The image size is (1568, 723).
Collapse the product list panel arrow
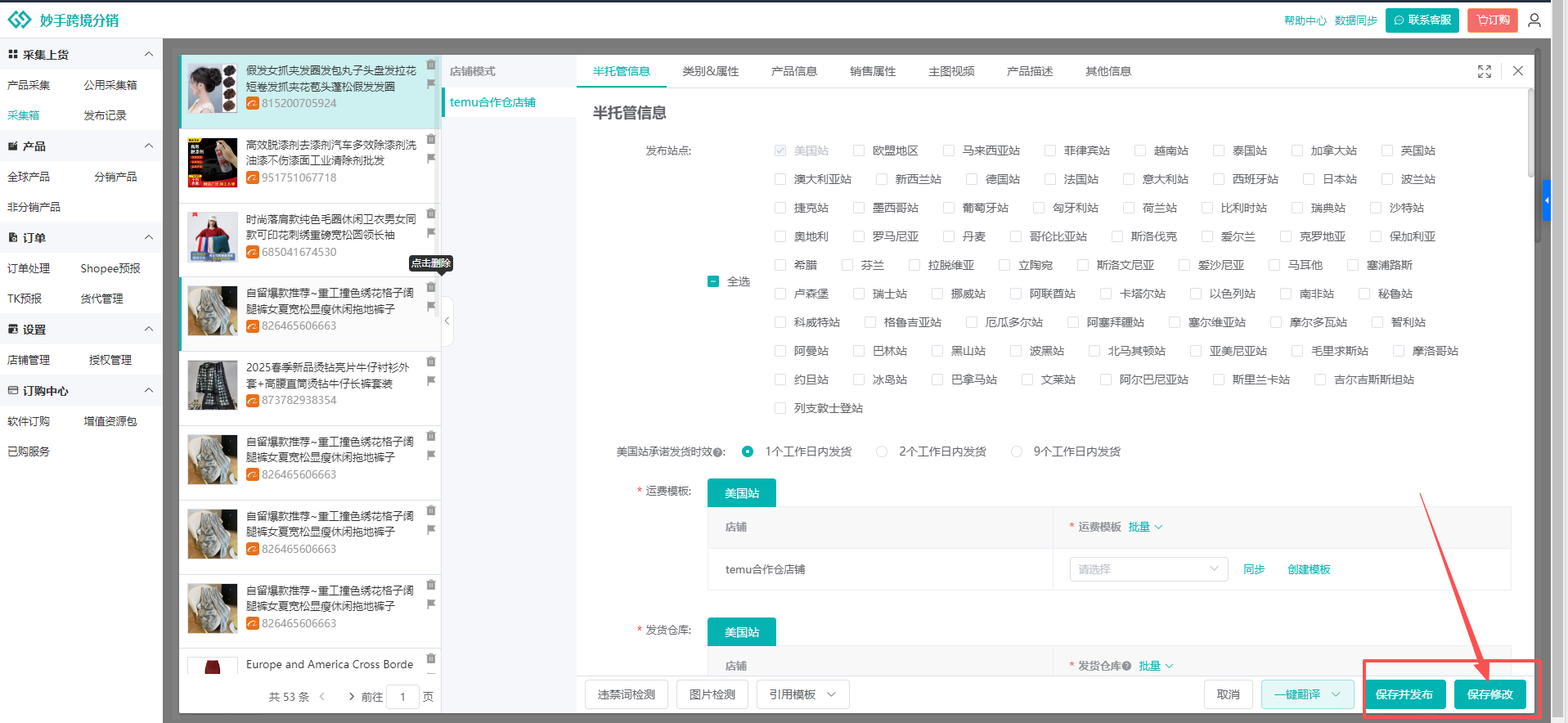447,321
